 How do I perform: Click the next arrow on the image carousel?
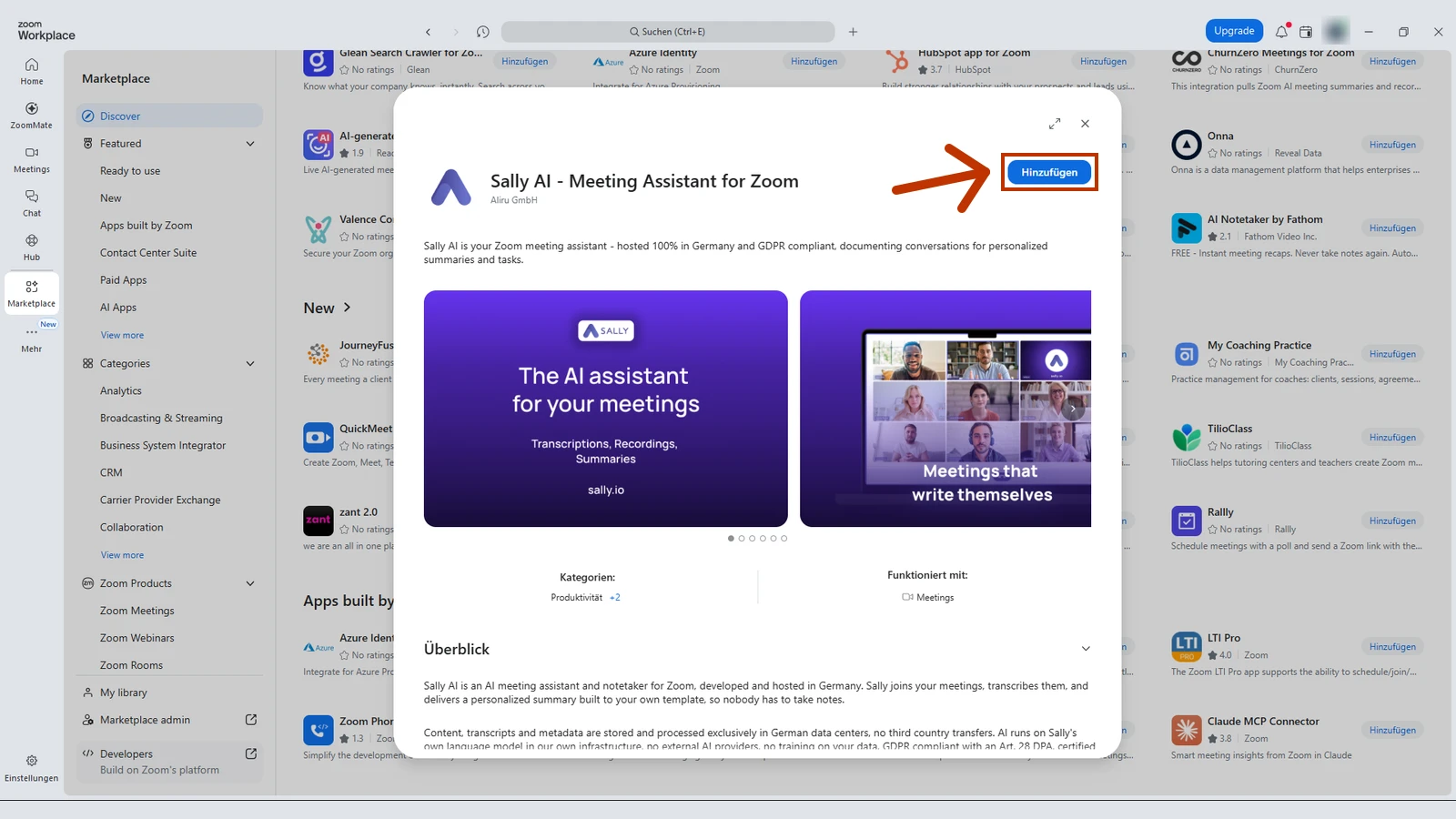(x=1073, y=409)
